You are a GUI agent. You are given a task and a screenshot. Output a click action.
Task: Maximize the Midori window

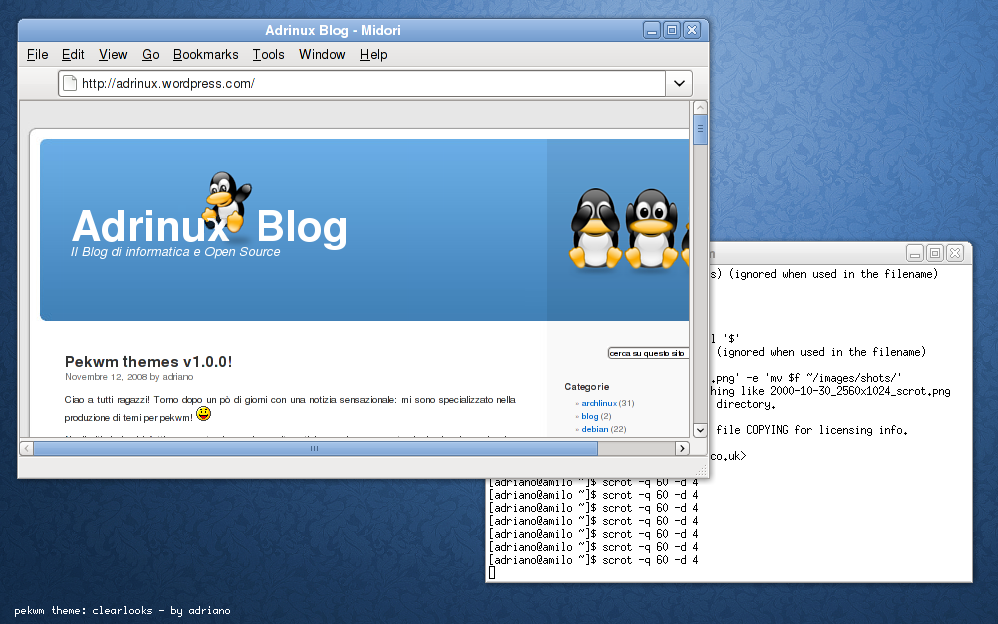(x=671, y=30)
